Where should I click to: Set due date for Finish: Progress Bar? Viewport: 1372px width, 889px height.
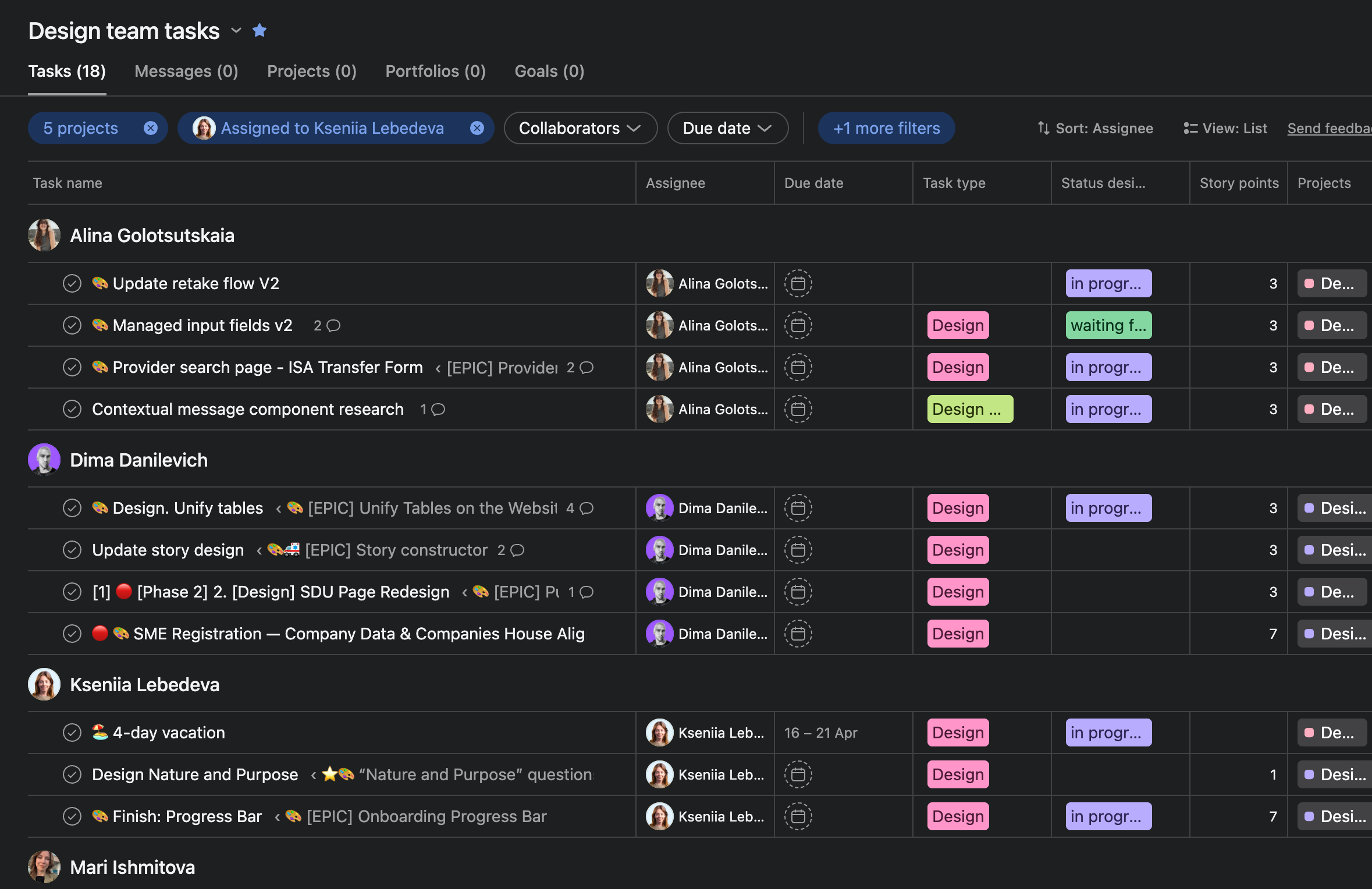[798, 816]
